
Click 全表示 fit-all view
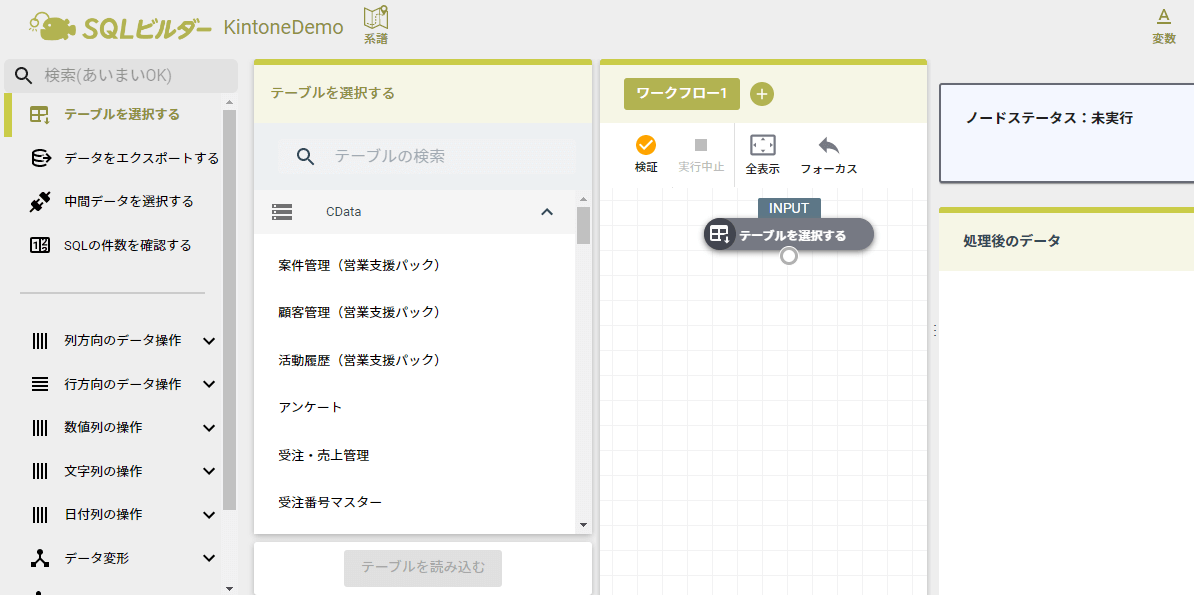[x=762, y=155]
